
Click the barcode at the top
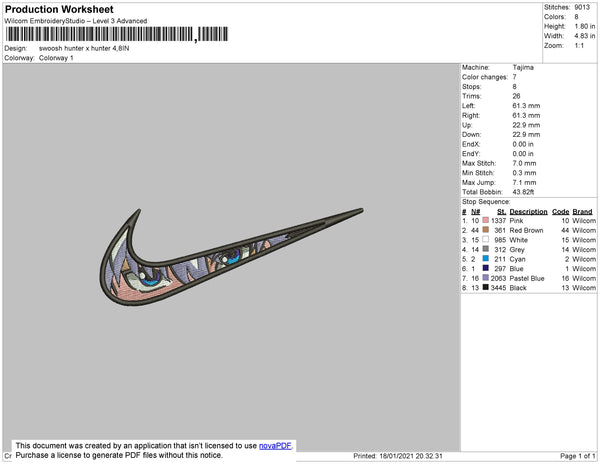tap(117, 34)
